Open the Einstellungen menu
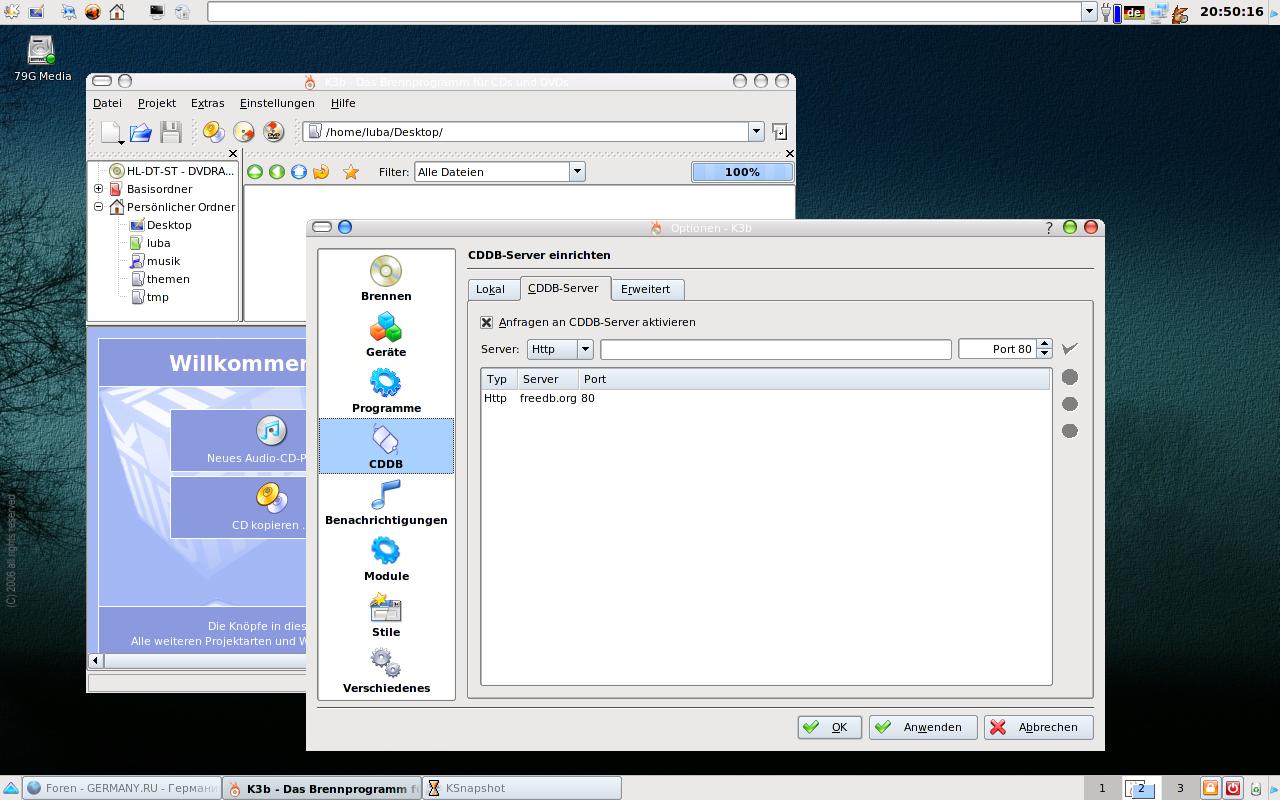 [x=277, y=103]
